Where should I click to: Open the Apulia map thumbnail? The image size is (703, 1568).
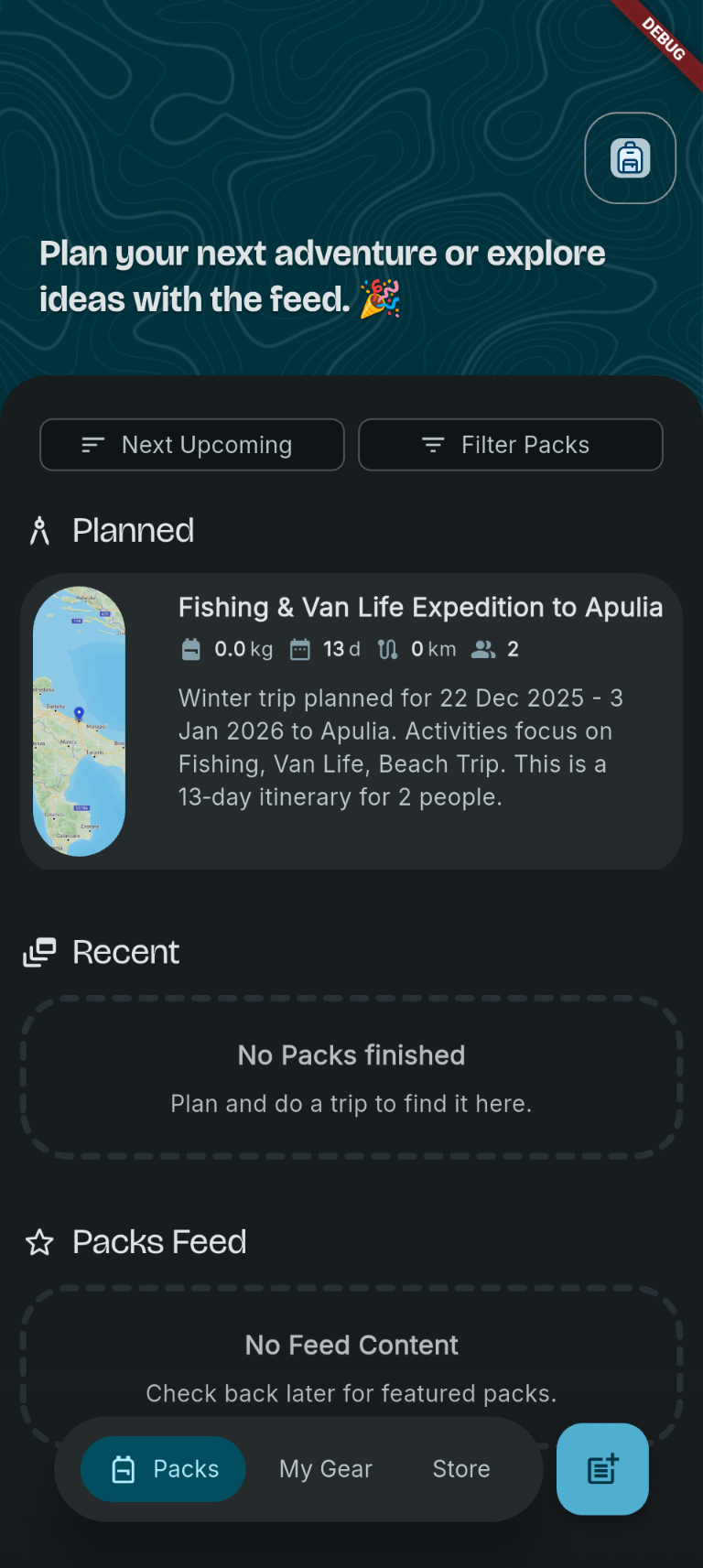[x=79, y=721]
